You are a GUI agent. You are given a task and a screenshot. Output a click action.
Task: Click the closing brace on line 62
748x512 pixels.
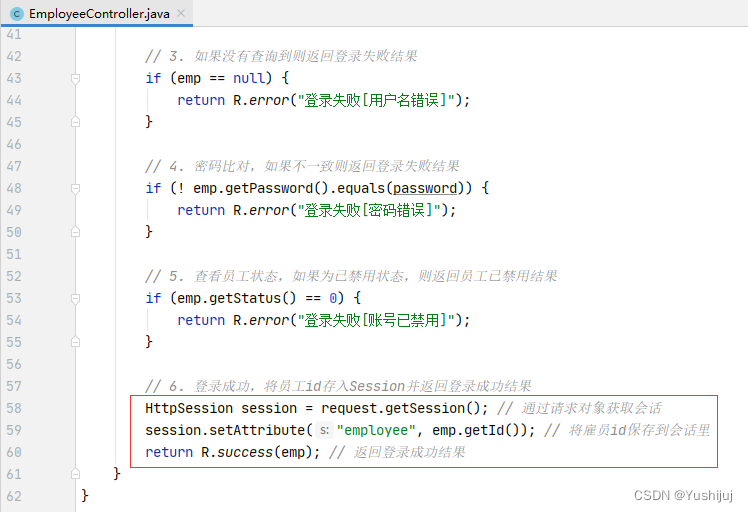click(85, 495)
